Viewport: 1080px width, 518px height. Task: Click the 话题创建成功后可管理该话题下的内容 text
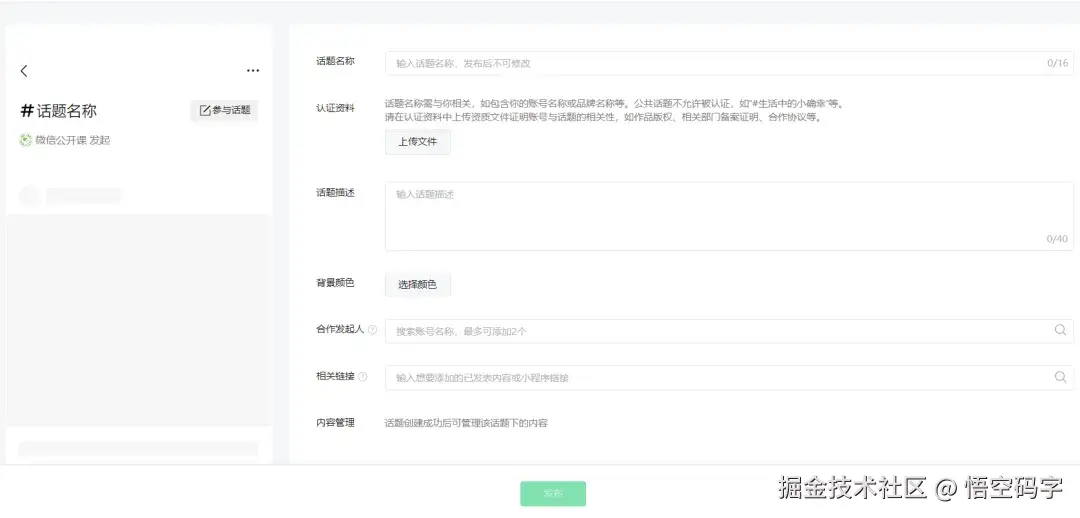pyautogui.click(x=466, y=423)
